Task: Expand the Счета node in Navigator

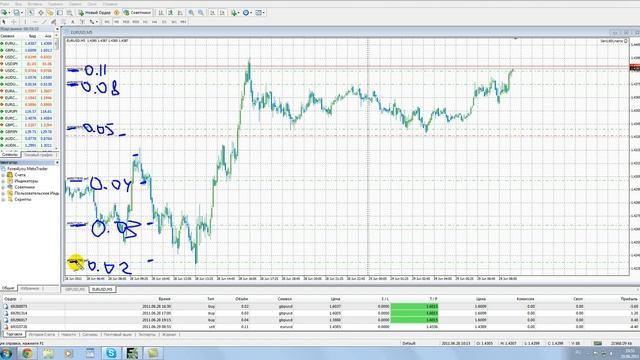Action: pos(3,175)
